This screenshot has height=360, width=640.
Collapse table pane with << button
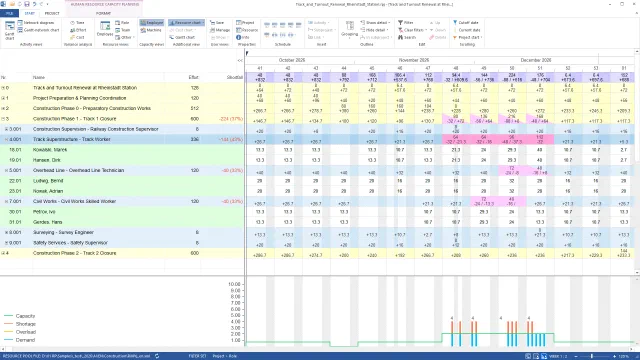[240, 60]
